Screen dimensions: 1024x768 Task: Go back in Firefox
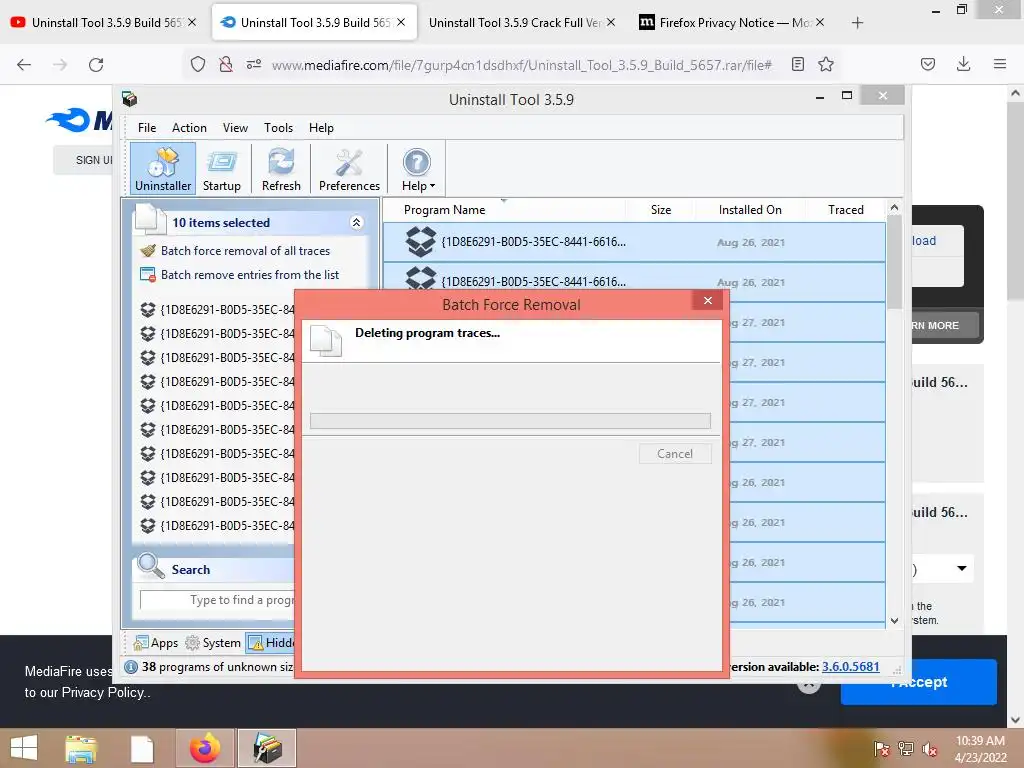(24, 65)
